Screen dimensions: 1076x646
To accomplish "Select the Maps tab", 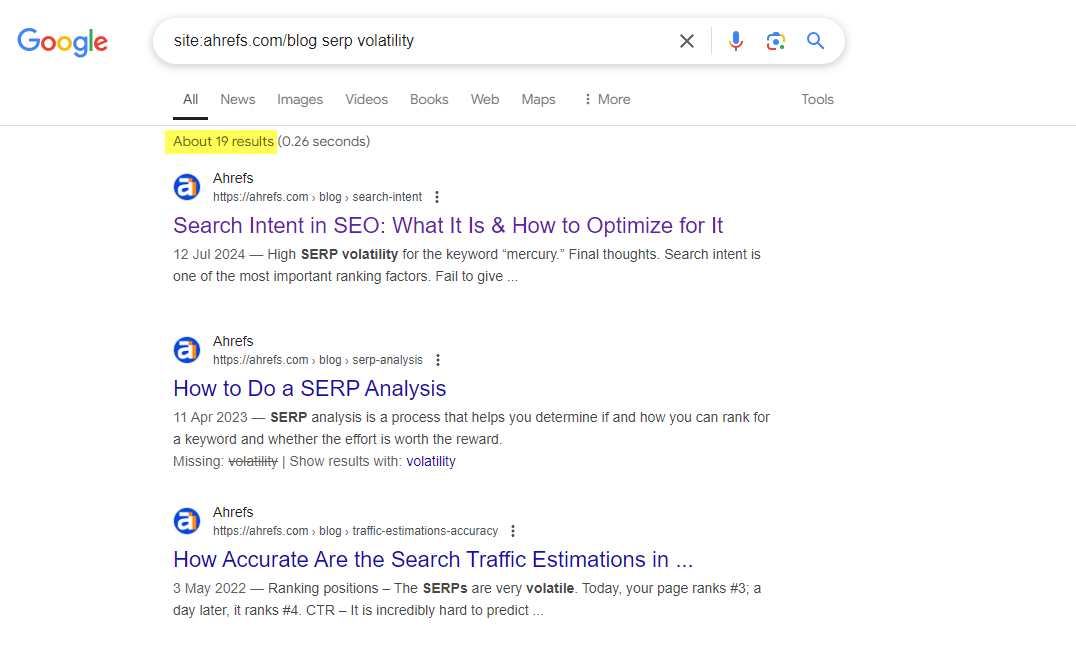I will click(538, 99).
